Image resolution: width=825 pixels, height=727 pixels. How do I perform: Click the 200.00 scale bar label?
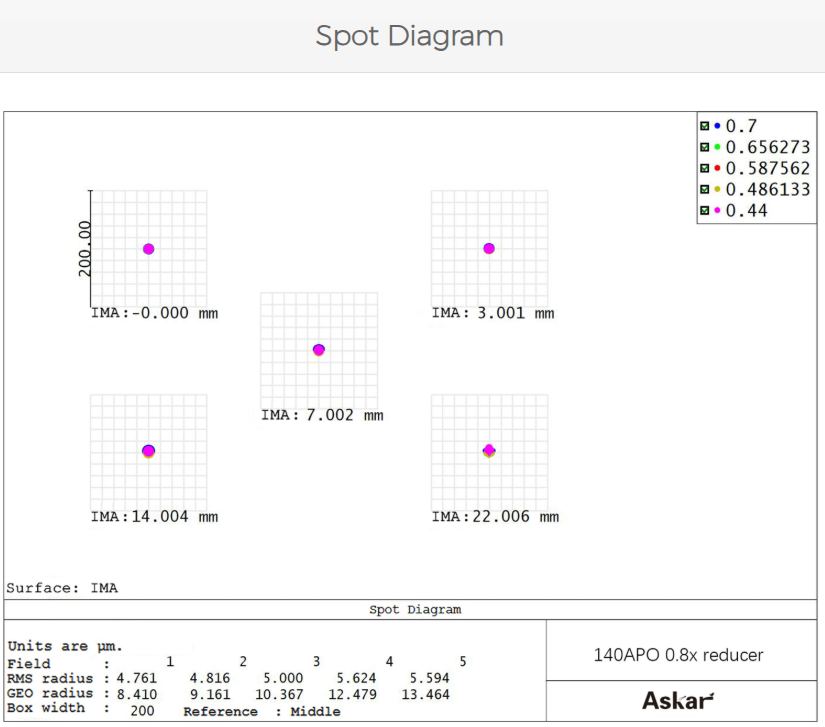pos(85,248)
